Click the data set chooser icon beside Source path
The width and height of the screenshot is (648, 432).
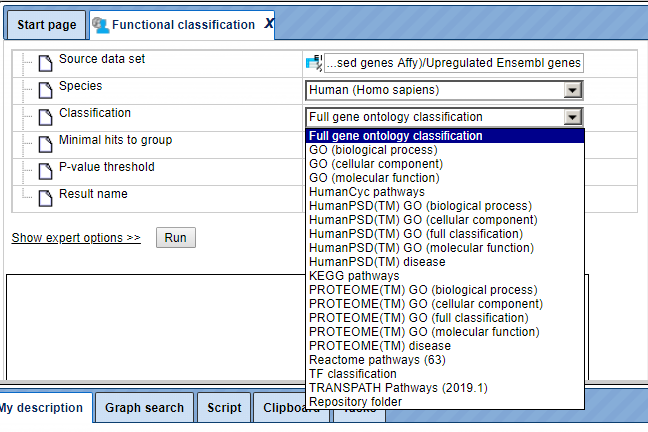click(314, 63)
